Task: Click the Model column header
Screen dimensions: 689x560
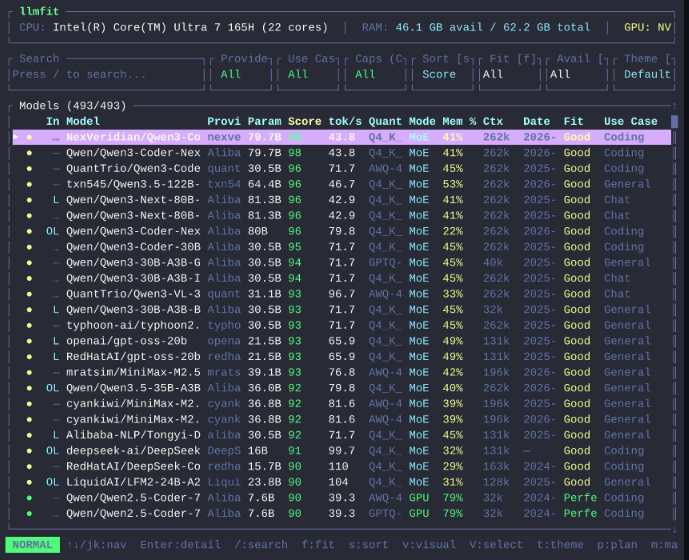Action: click(x=83, y=121)
